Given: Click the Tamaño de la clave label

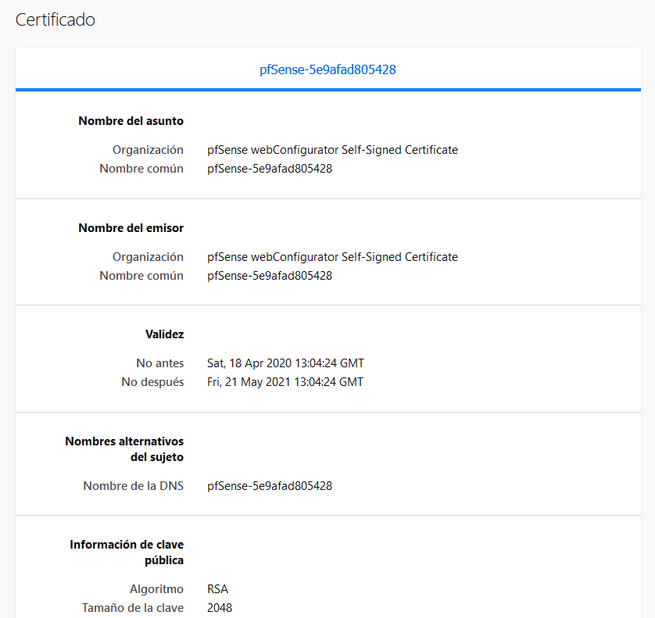Looking at the screenshot, I should point(133,608).
